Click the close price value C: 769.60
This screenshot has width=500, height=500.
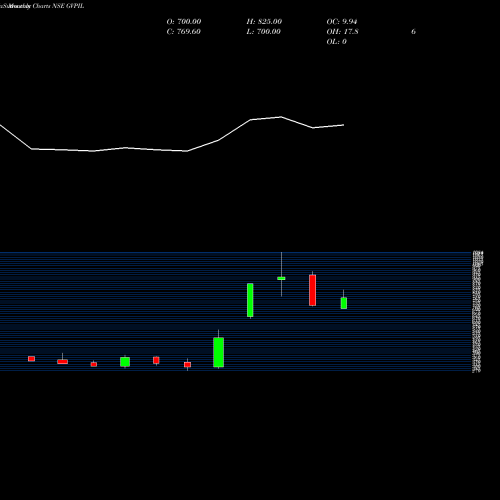click(183, 32)
